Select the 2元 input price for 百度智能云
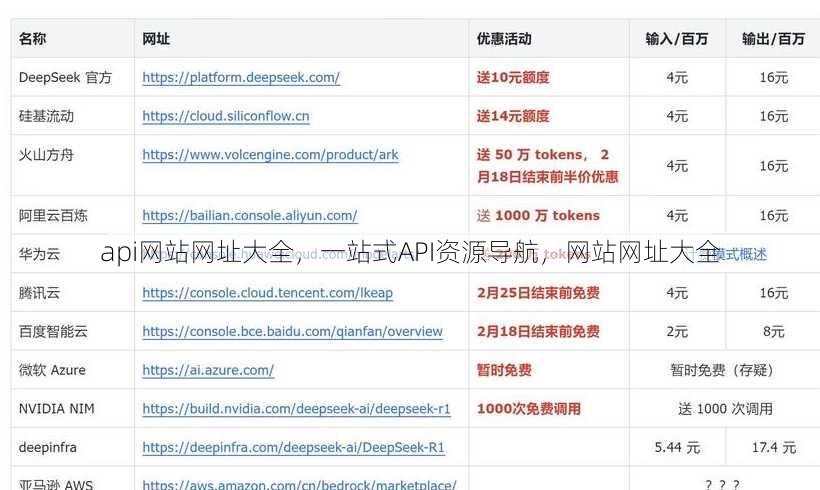This screenshot has height=490, width=820. coord(677,332)
